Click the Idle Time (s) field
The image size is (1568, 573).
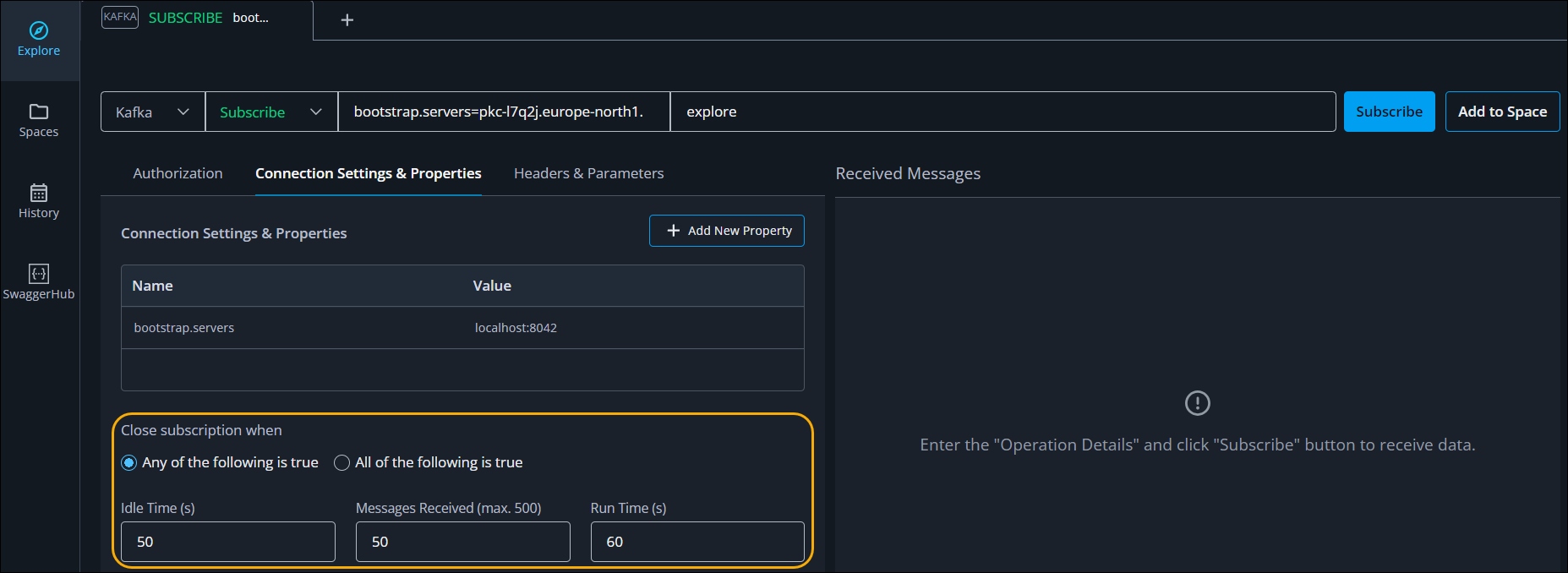pyautogui.click(x=228, y=542)
